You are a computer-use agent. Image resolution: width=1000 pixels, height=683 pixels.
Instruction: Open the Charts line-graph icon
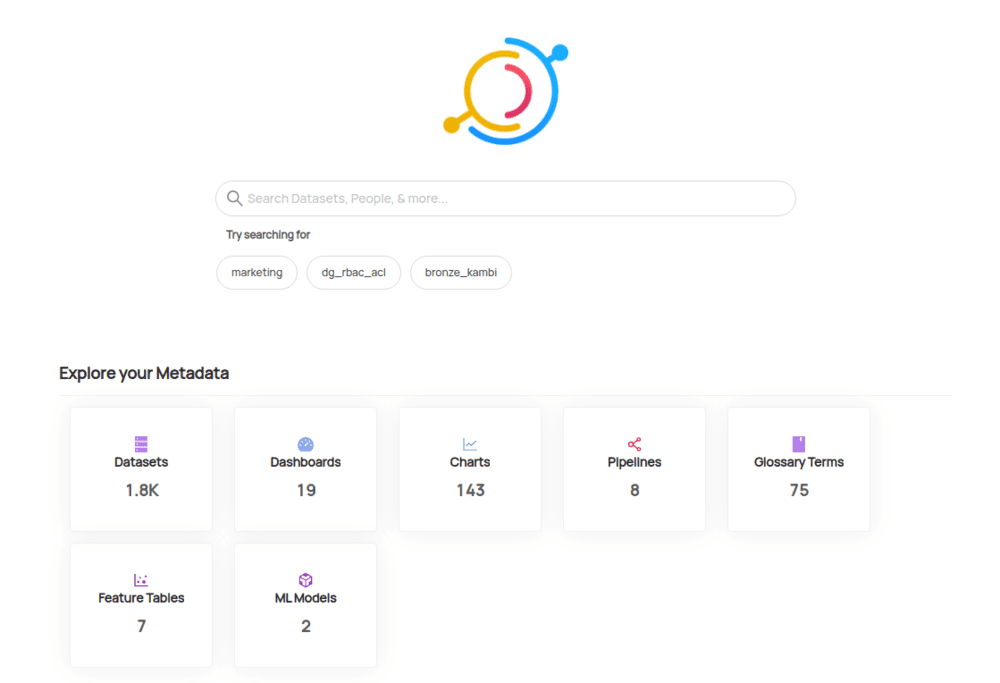(x=470, y=441)
